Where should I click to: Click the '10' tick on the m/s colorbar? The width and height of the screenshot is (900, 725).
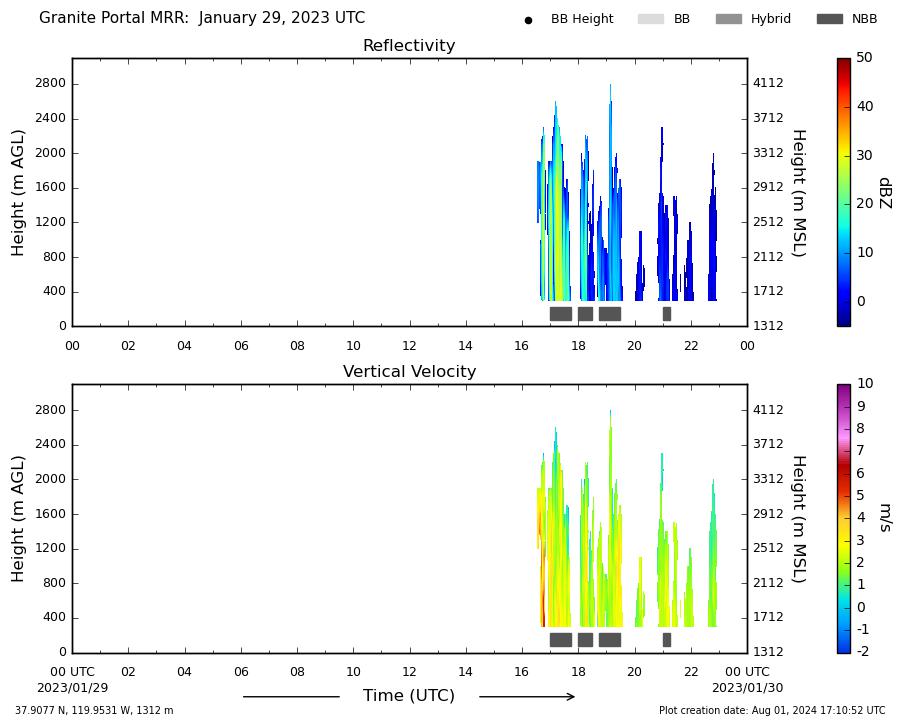[x=865, y=383]
